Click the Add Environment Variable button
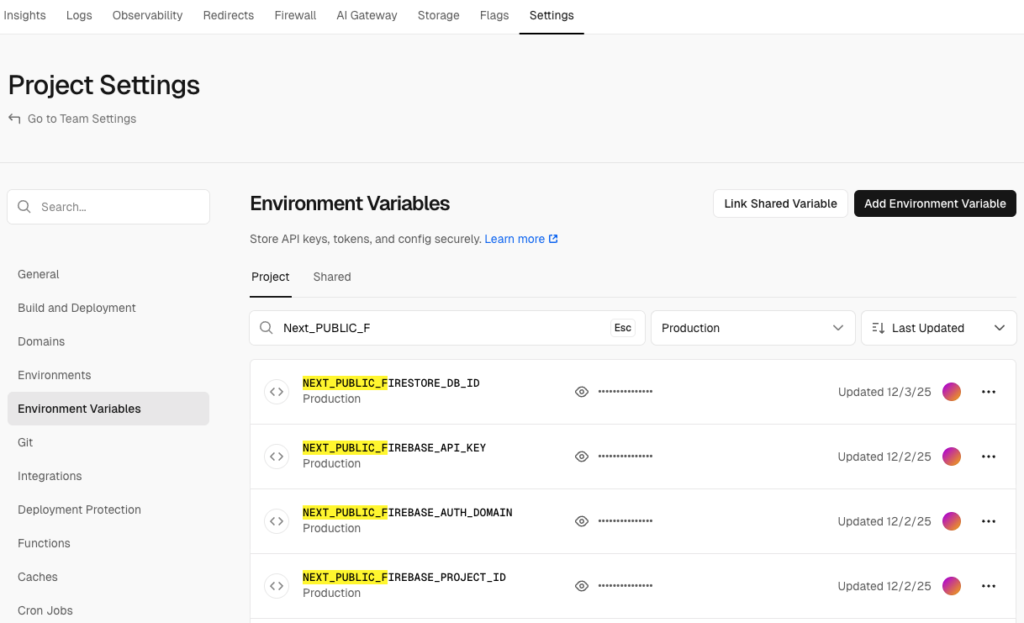The width and height of the screenshot is (1024, 623). 934,204
